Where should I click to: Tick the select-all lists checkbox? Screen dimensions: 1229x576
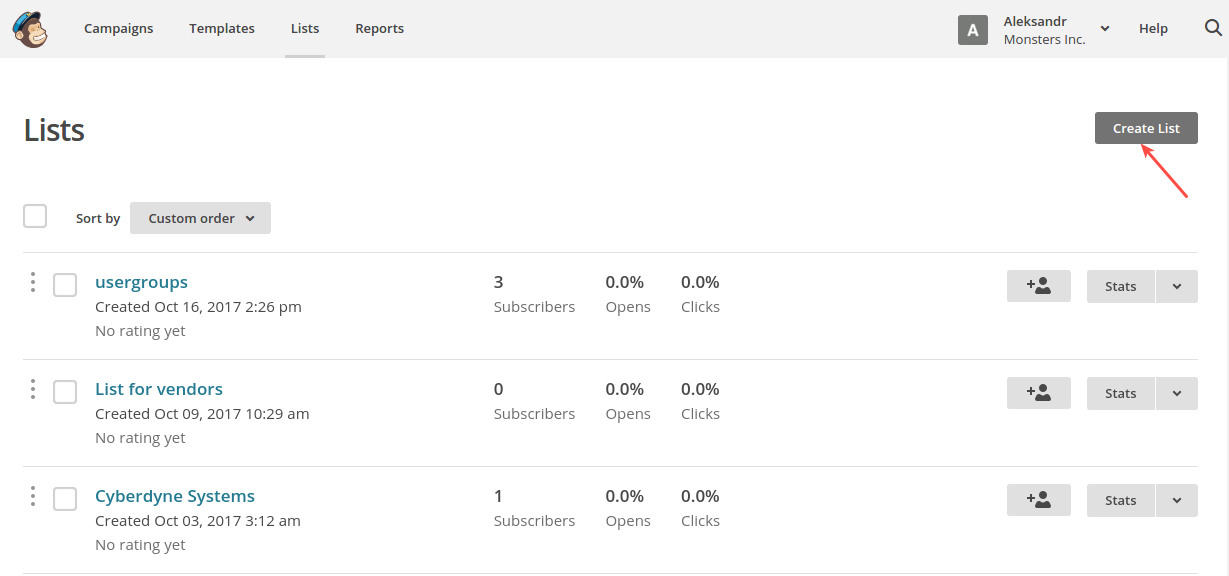(x=35, y=216)
